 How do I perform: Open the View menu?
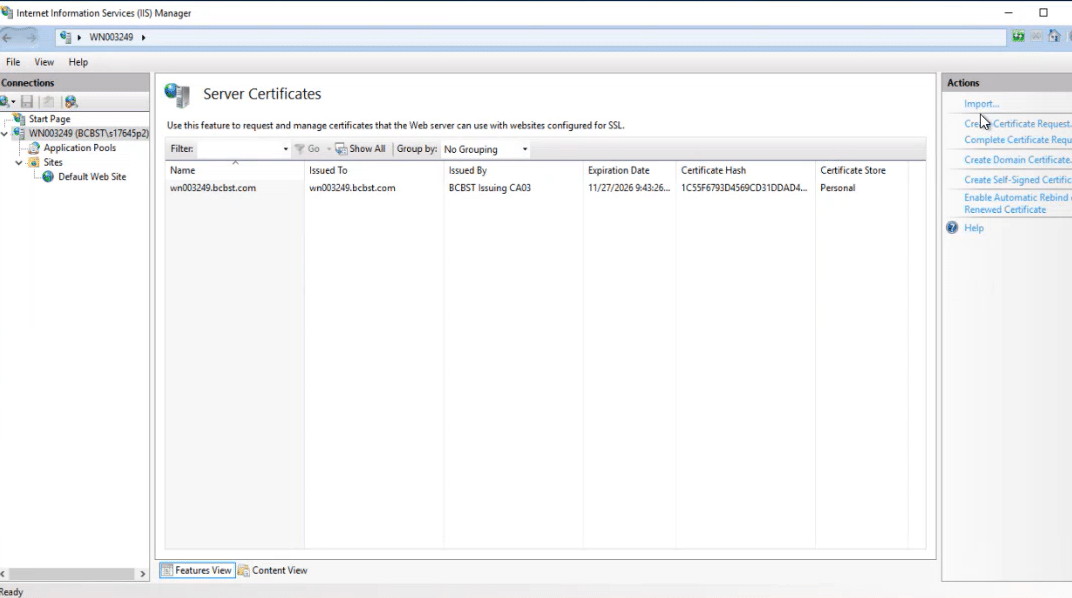point(44,62)
